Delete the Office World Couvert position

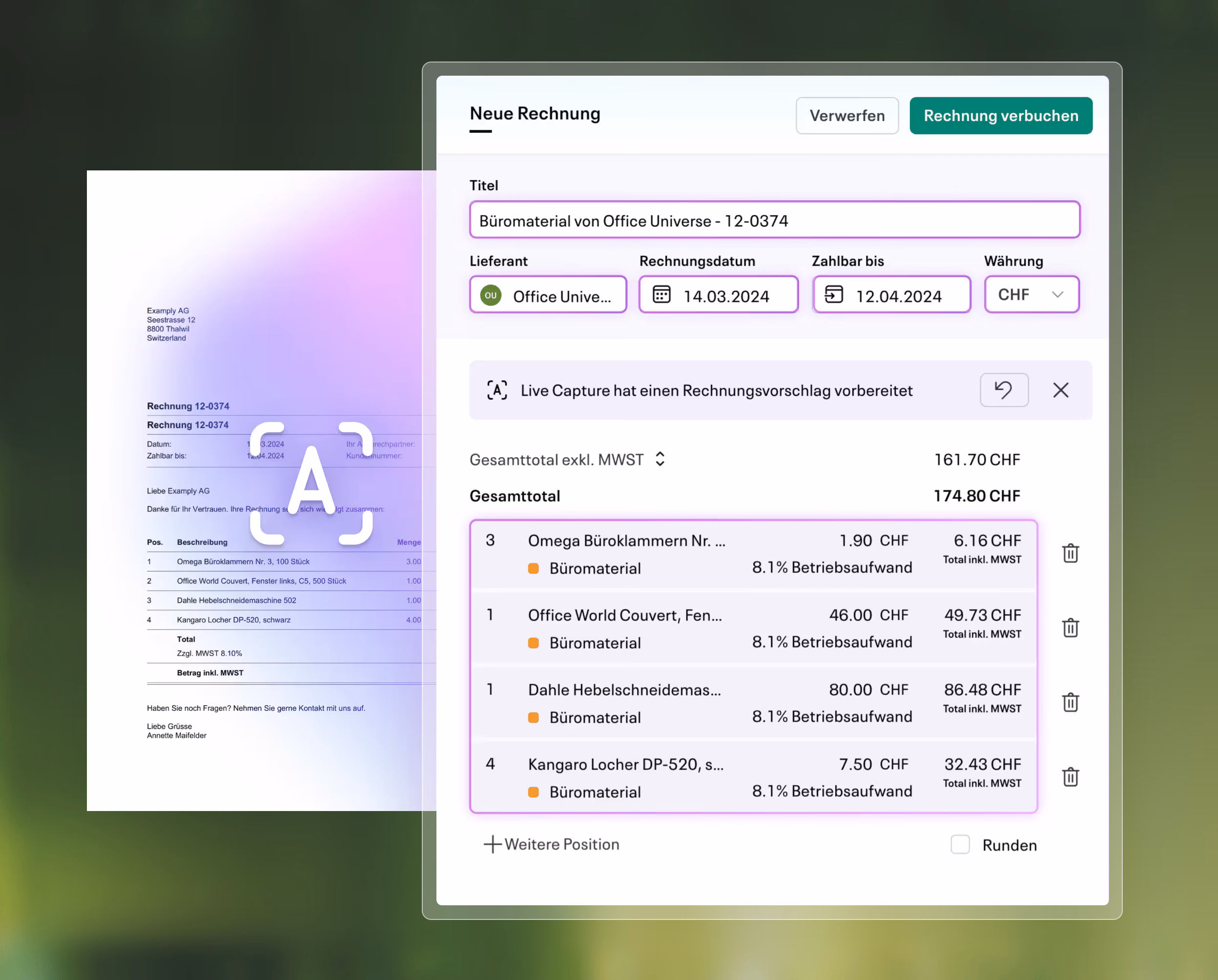(1071, 628)
